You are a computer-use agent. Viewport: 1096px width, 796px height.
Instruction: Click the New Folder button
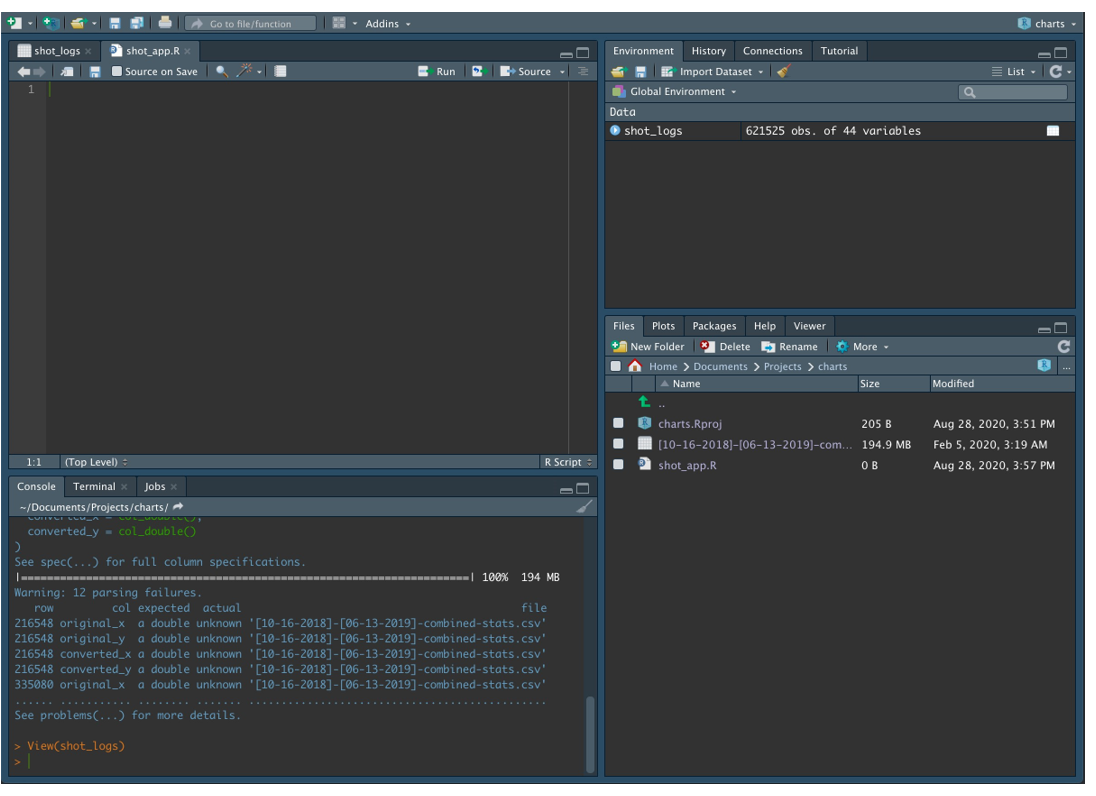point(649,347)
